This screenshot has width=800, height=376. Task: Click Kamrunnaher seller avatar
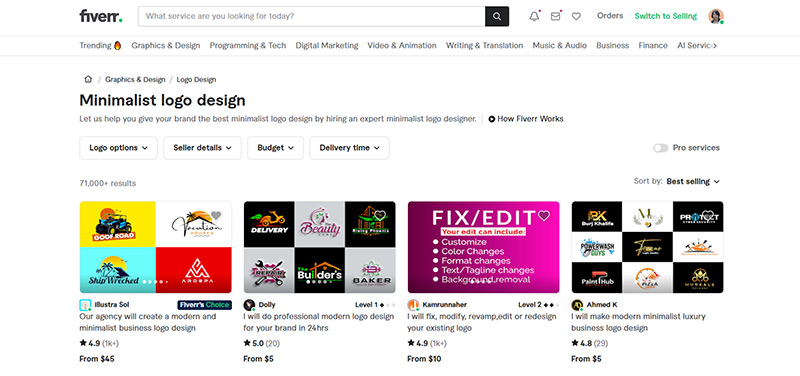pyautogui.click(x=413, y=305)
